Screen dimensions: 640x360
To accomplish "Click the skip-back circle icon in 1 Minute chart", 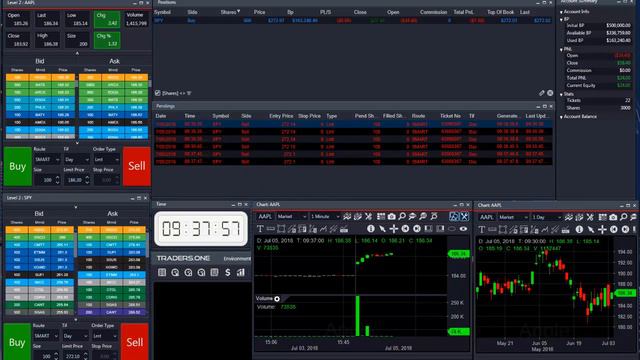I will pyautogui.click(x=405, y=229).
